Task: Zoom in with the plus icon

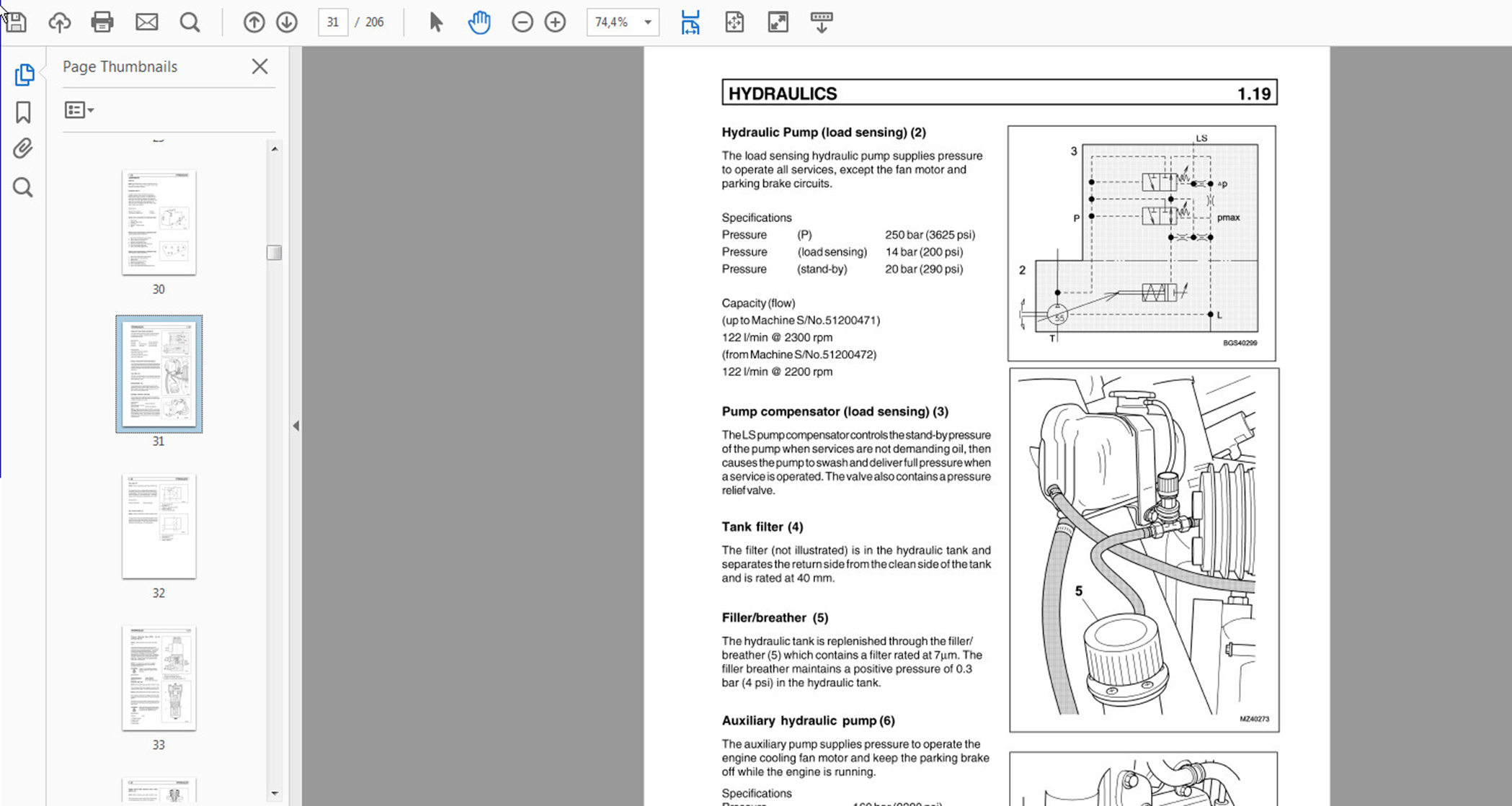Action: click(555, 22)
